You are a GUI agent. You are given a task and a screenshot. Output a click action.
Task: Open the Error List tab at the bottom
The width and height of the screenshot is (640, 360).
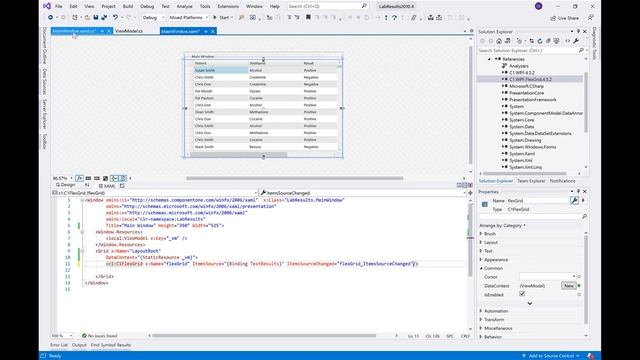click(59, 345)
